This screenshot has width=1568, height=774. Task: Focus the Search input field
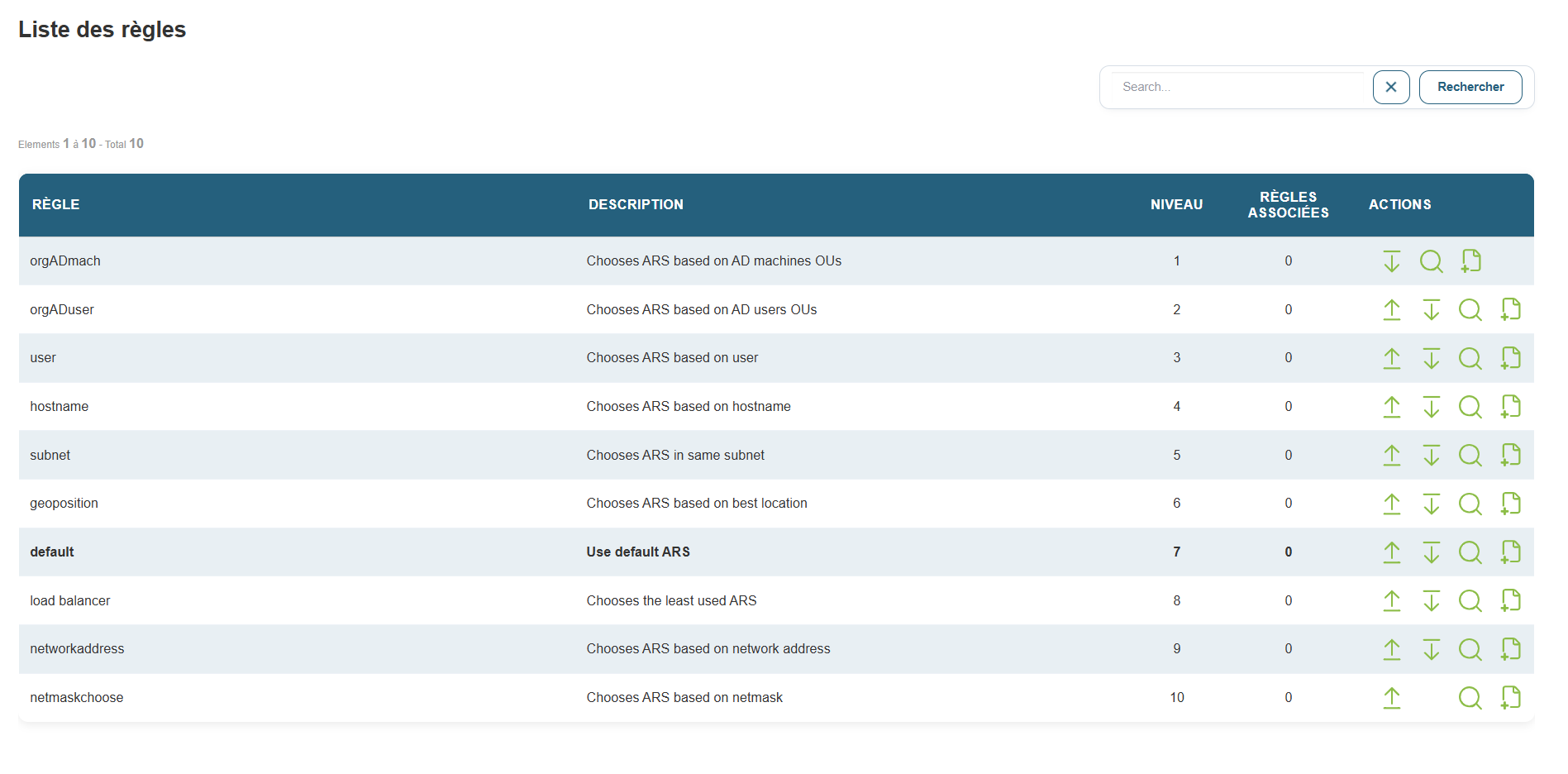point(1238,87)
